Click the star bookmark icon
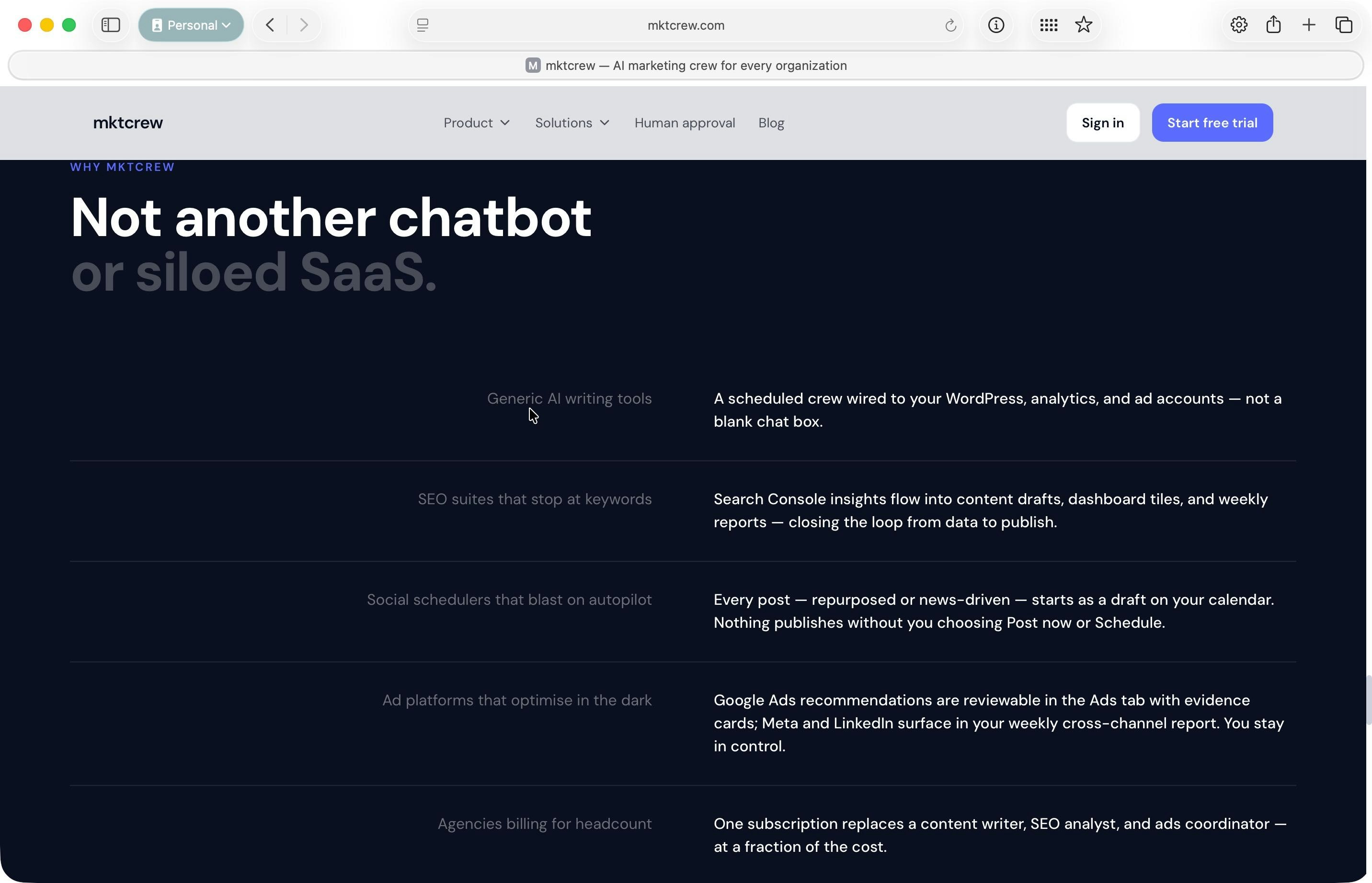Screen dimensions: 1372x883 click(1084, 25)
